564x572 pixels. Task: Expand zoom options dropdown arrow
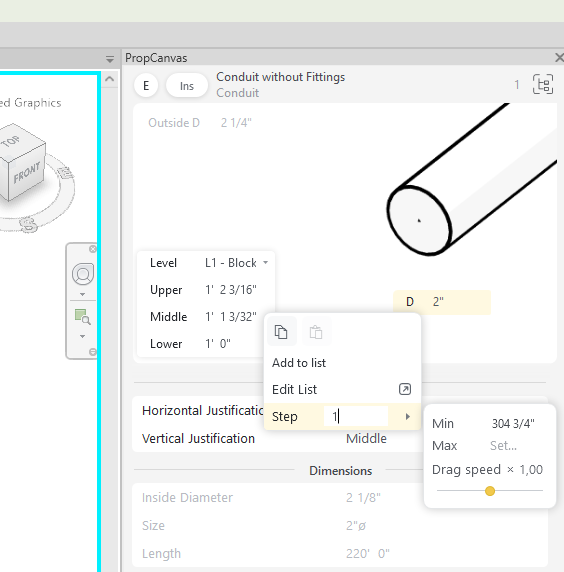[83, 336]
